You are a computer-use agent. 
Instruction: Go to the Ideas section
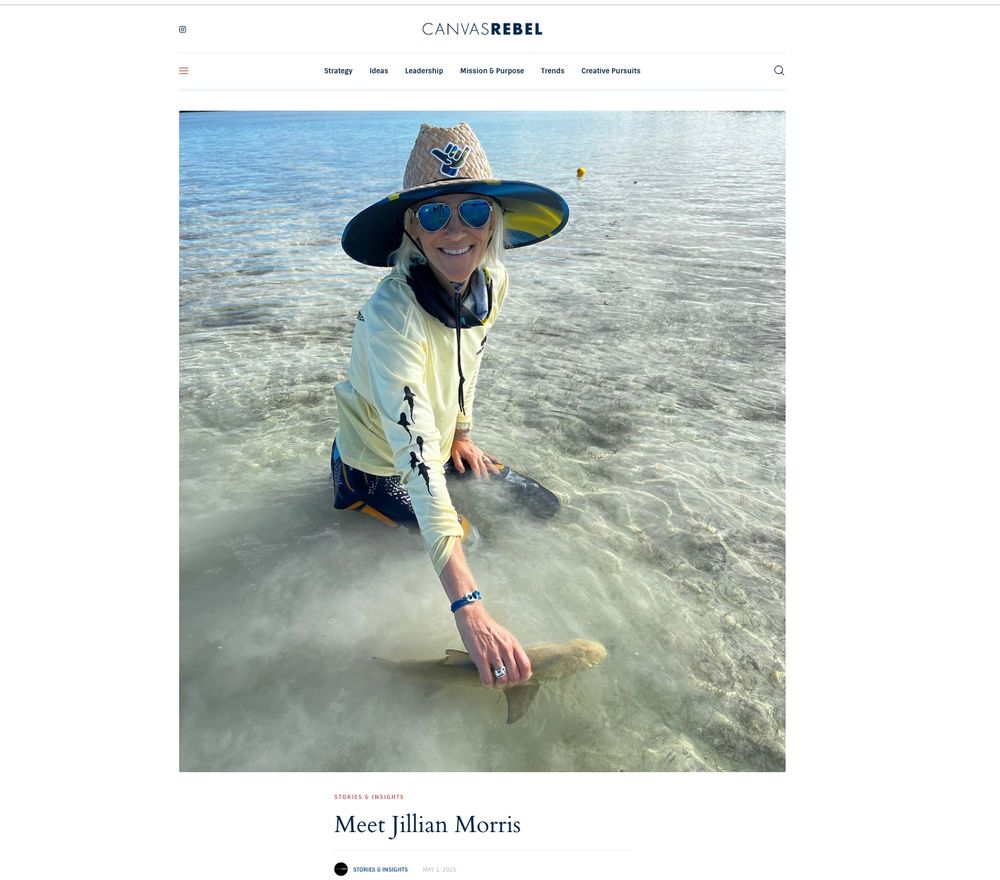[379, 71]
